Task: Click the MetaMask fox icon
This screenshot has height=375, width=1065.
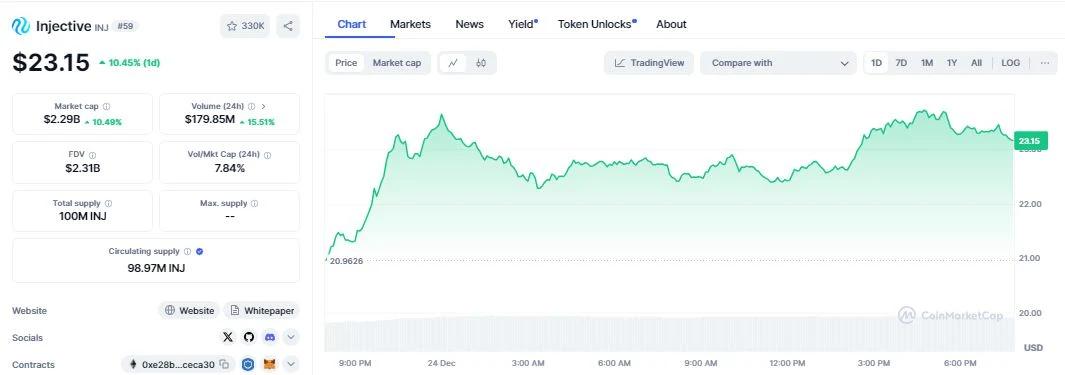Action: (270, 365)
